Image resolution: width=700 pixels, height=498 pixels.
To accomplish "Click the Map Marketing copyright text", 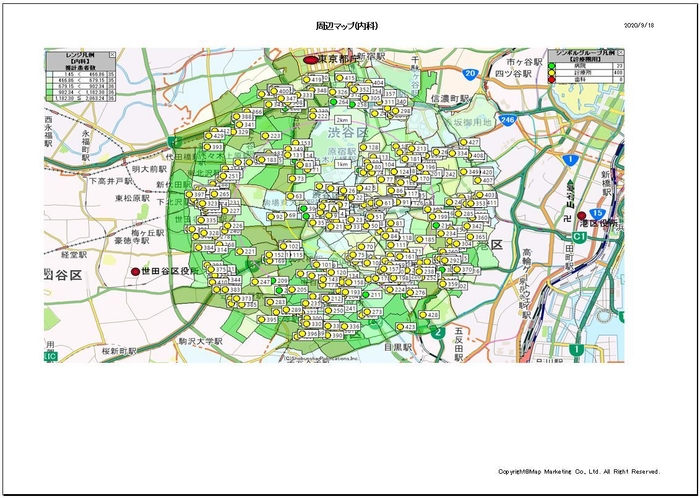I will 579,471.
